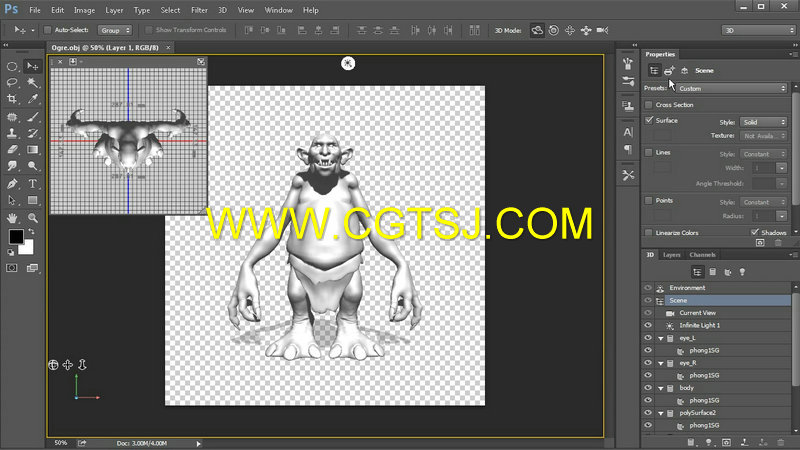Image resolution: width=800 pixels, height=450 pixels.
Task: Click the infinite light widget on canvas
Action: pyautogui.click(x=348, y=63)
